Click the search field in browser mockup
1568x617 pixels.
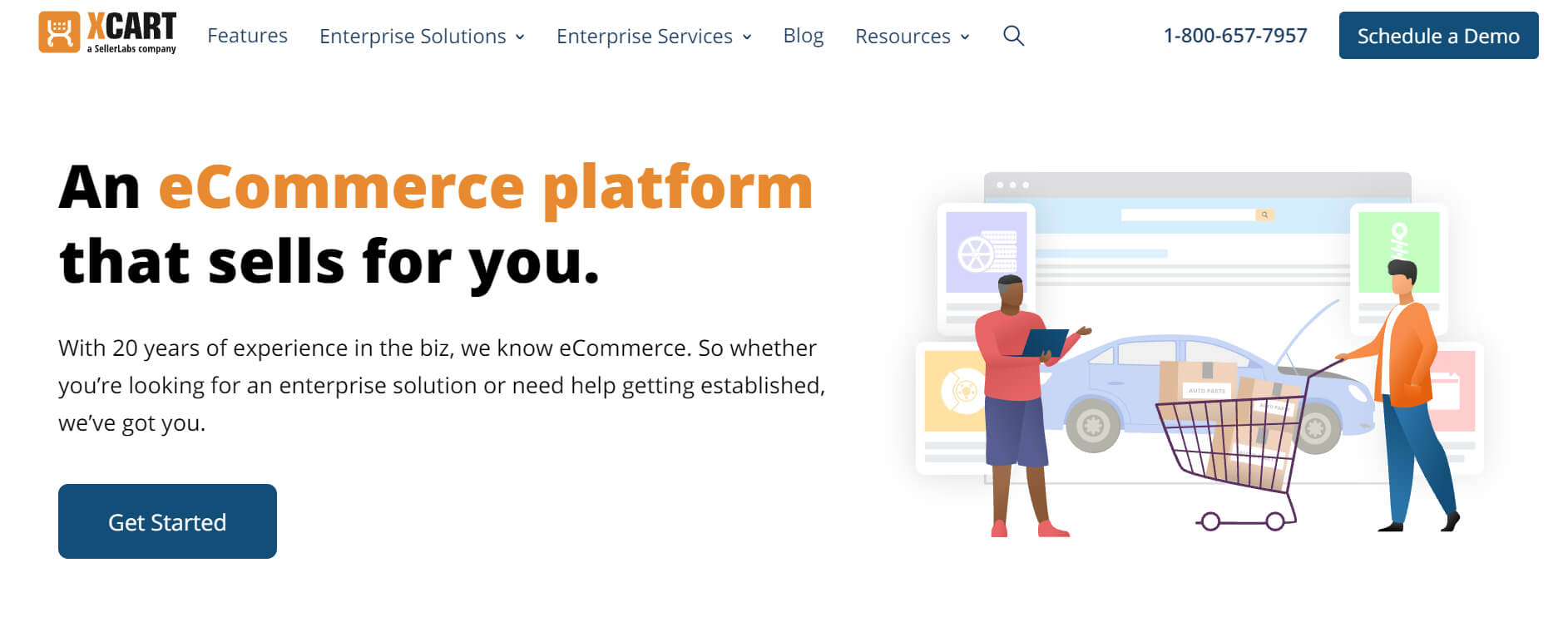[x=1187, y=215]
